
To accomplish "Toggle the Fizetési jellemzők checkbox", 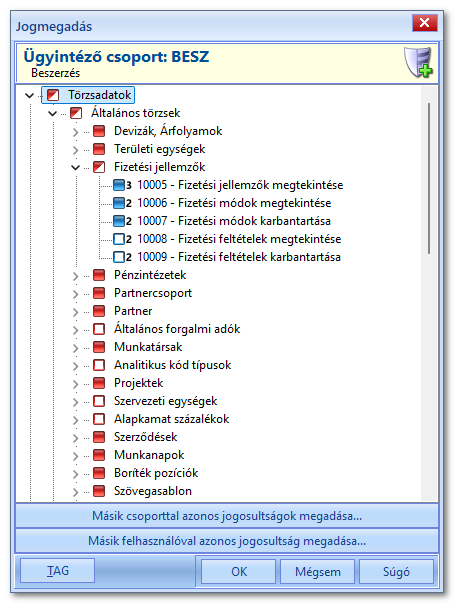I will pos(99,167).
